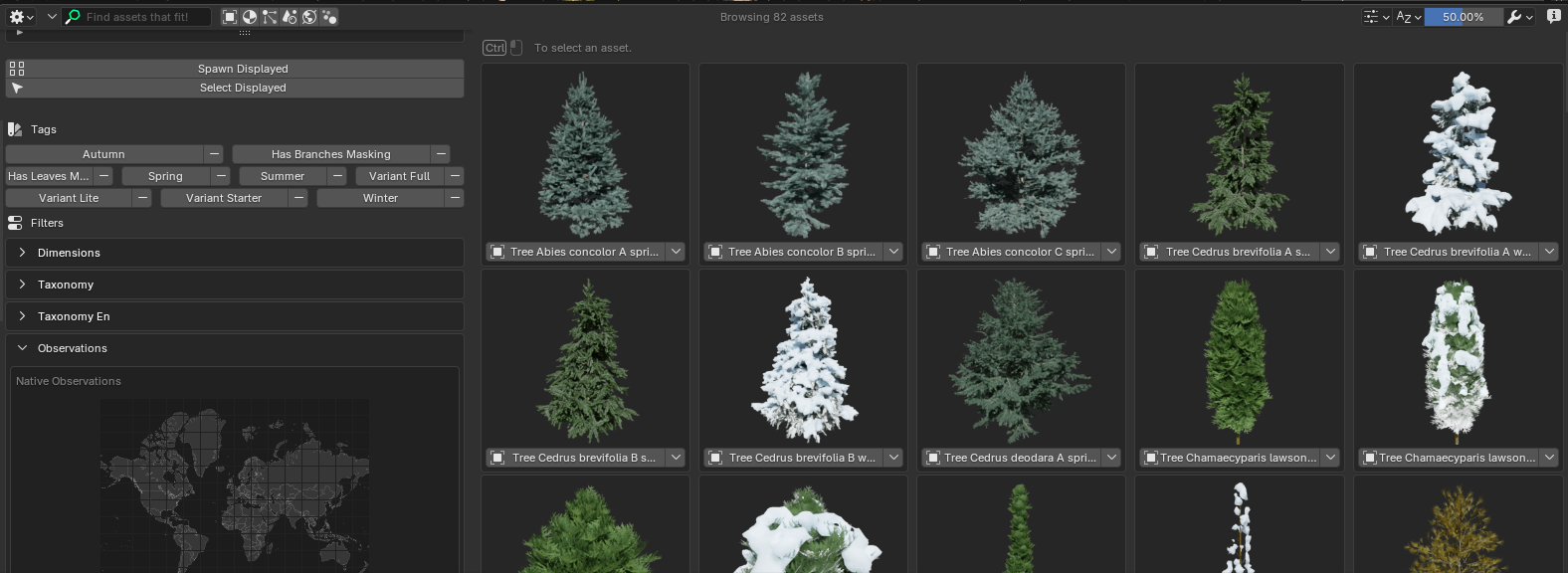
Task: Toggle the Summer tag
Action: click(283, 176)
